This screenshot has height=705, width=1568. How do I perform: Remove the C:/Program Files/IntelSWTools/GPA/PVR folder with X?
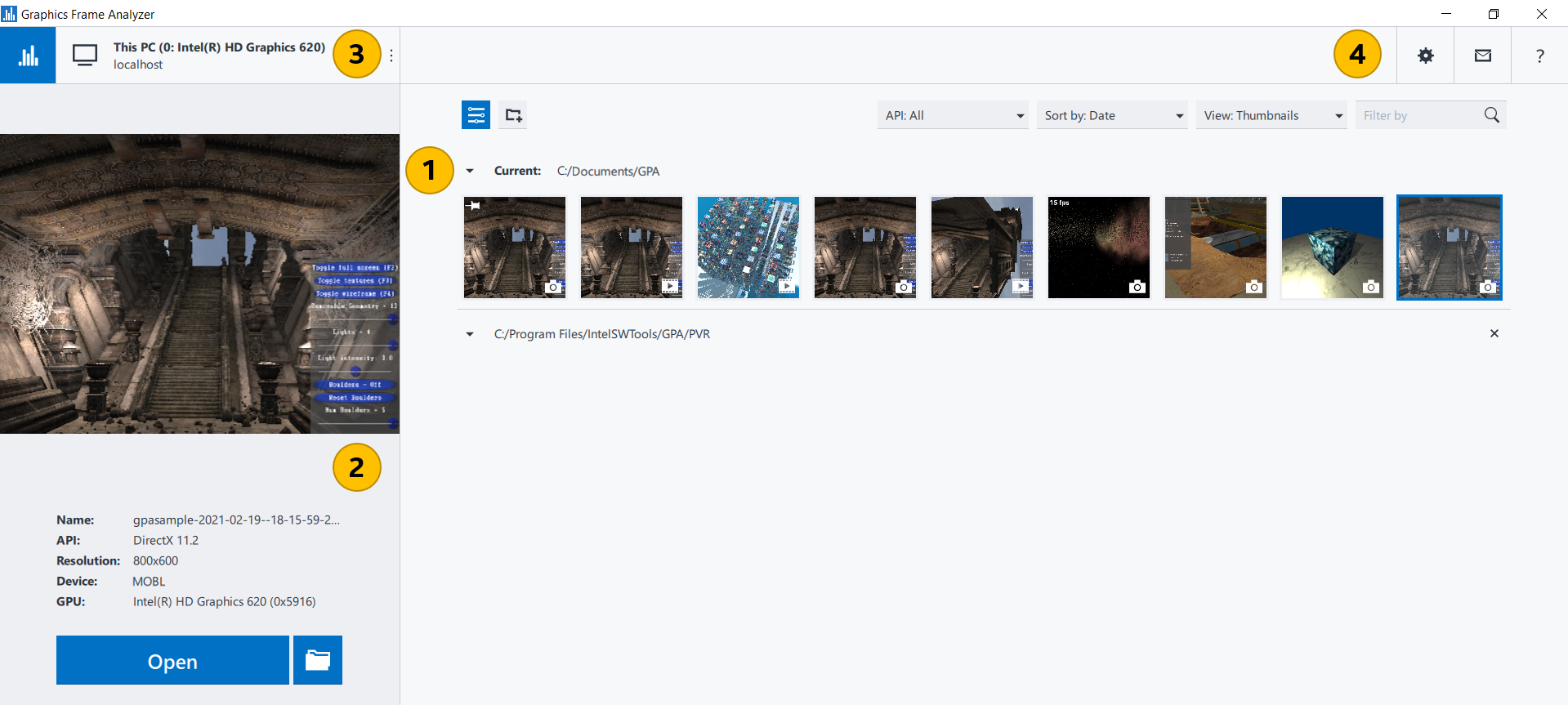click(x=1494, y=333)
